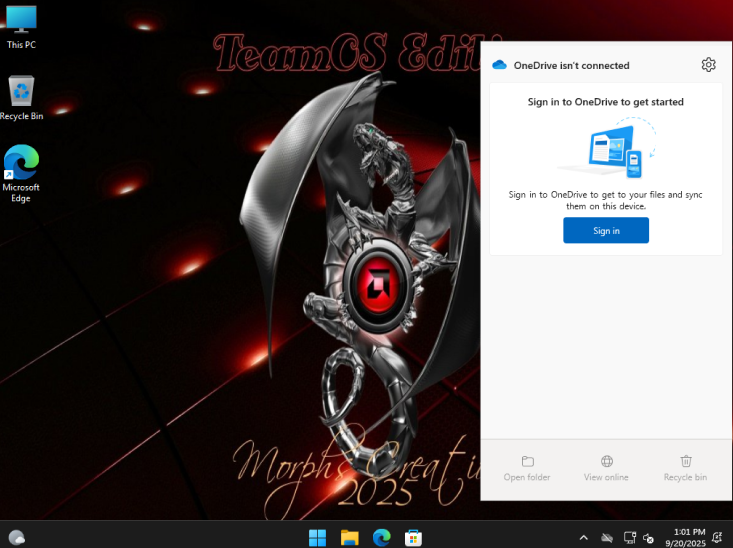Click View online in OneDrive panel
The height and width of the screenshot is (548, 733).
point(606,469)
